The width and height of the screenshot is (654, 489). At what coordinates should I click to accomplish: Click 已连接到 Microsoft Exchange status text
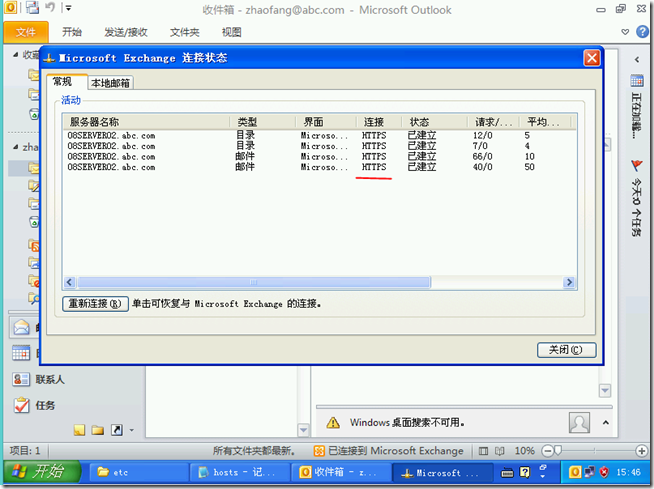[396, 451]
